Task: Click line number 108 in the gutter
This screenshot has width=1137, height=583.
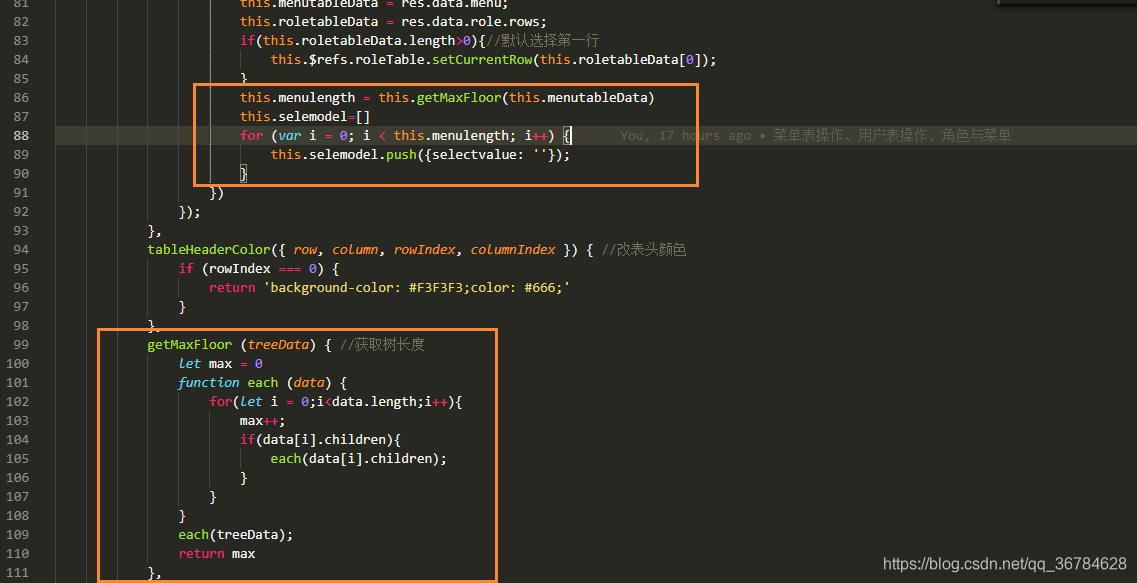Action: click(18, 516)
